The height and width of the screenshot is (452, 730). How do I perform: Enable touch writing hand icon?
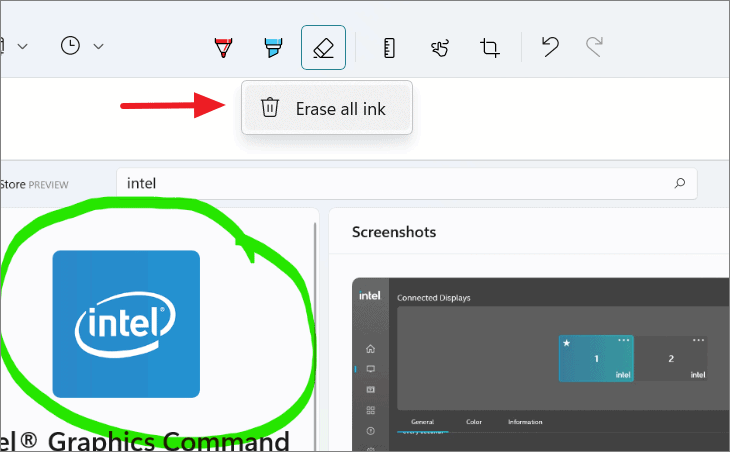439,47
